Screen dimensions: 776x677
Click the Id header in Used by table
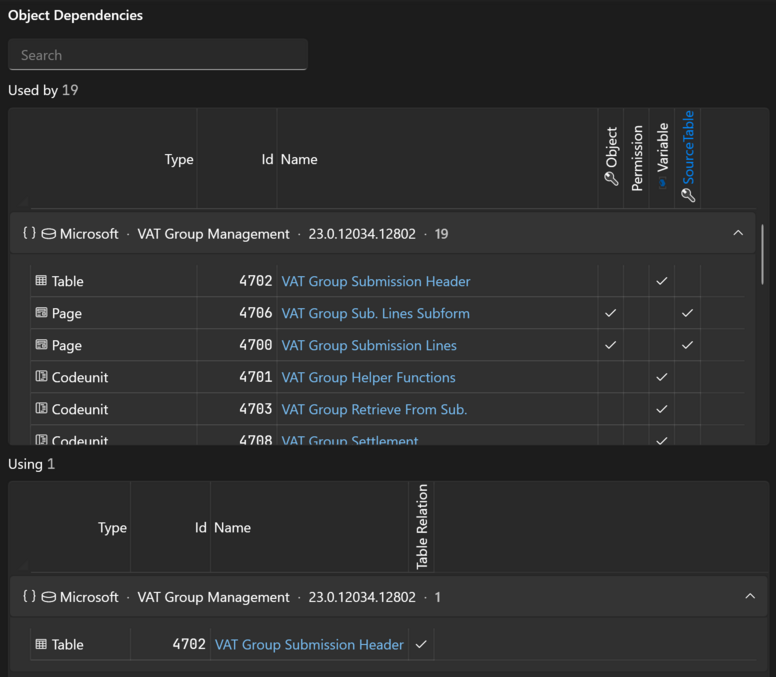click(x=267, y=159)
